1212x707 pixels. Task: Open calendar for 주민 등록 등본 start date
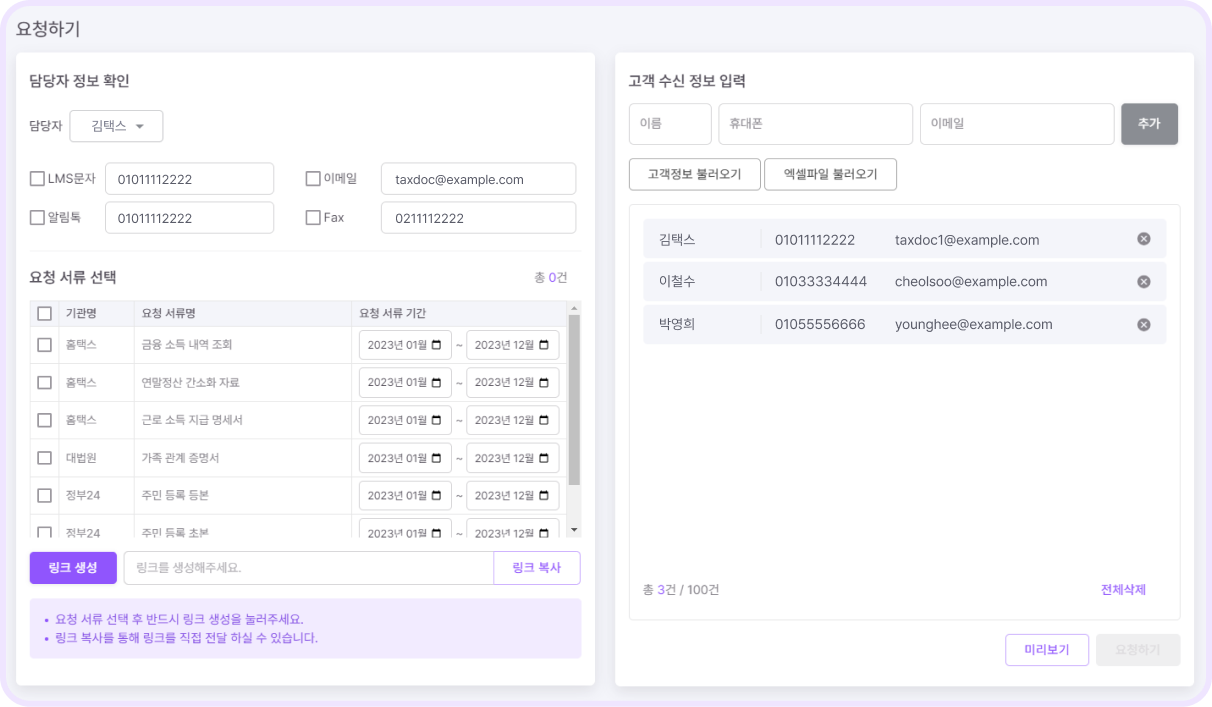pos(436,496)
